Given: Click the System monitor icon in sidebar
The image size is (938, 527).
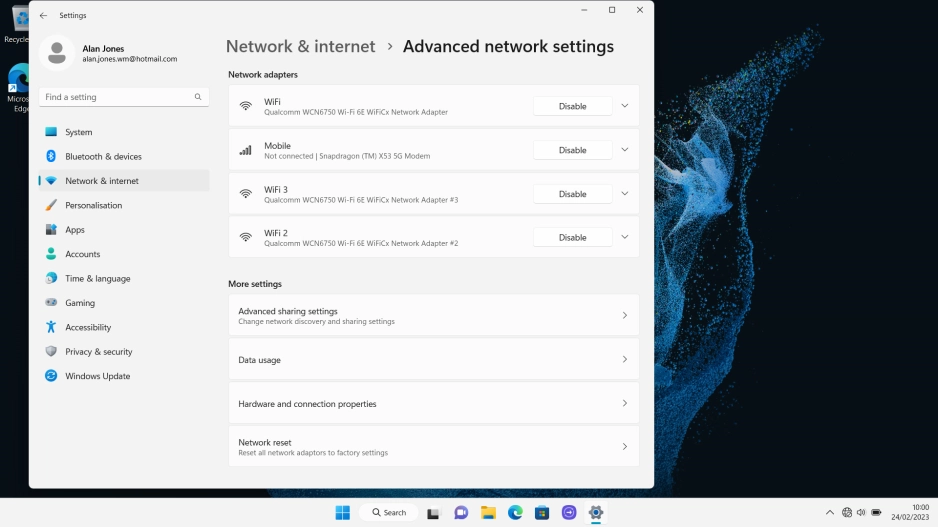Looking at the screenshot, I should click(x=51, y=132).
